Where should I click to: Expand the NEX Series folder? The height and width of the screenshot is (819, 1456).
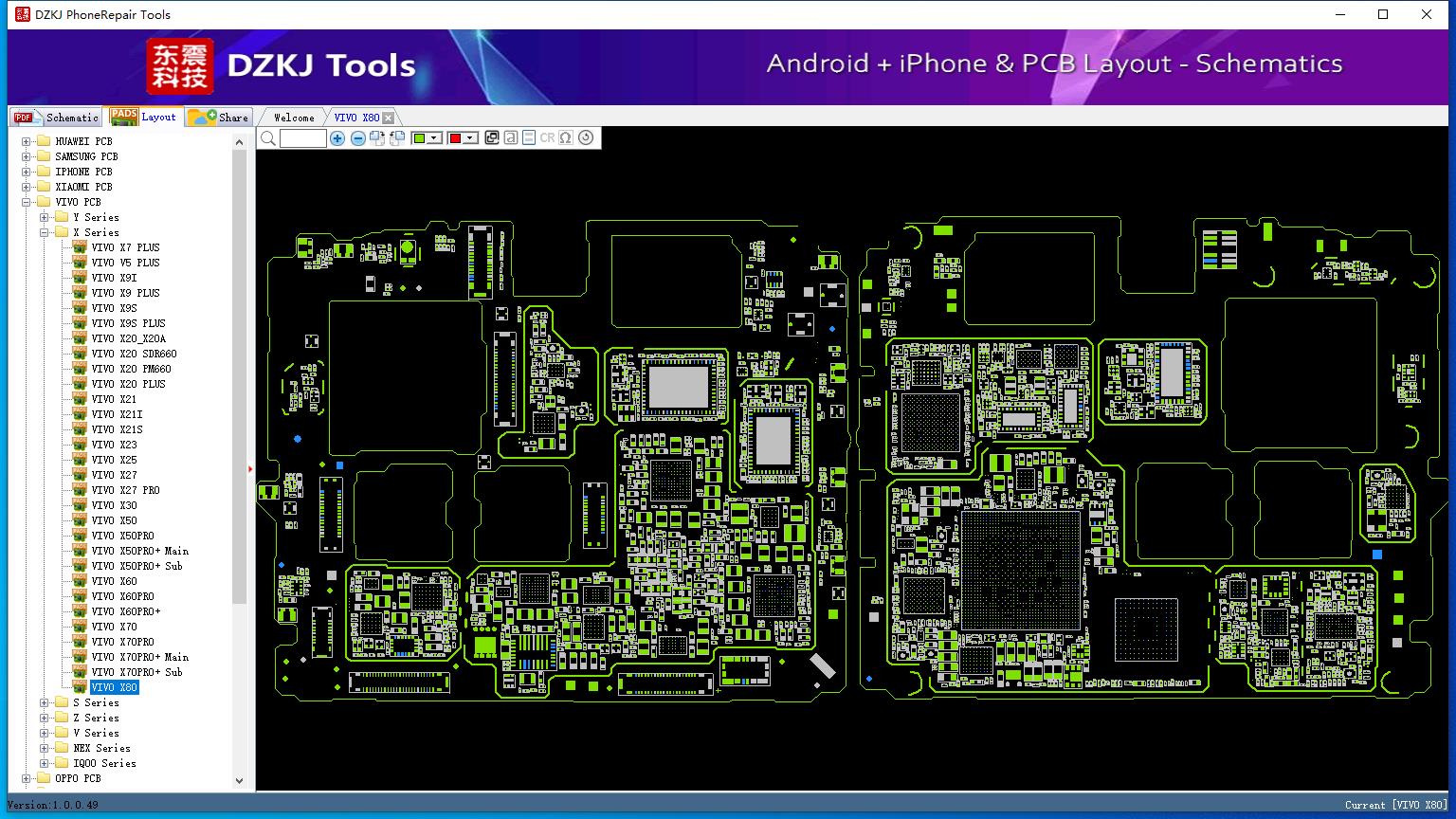click(x=45, y=748)
